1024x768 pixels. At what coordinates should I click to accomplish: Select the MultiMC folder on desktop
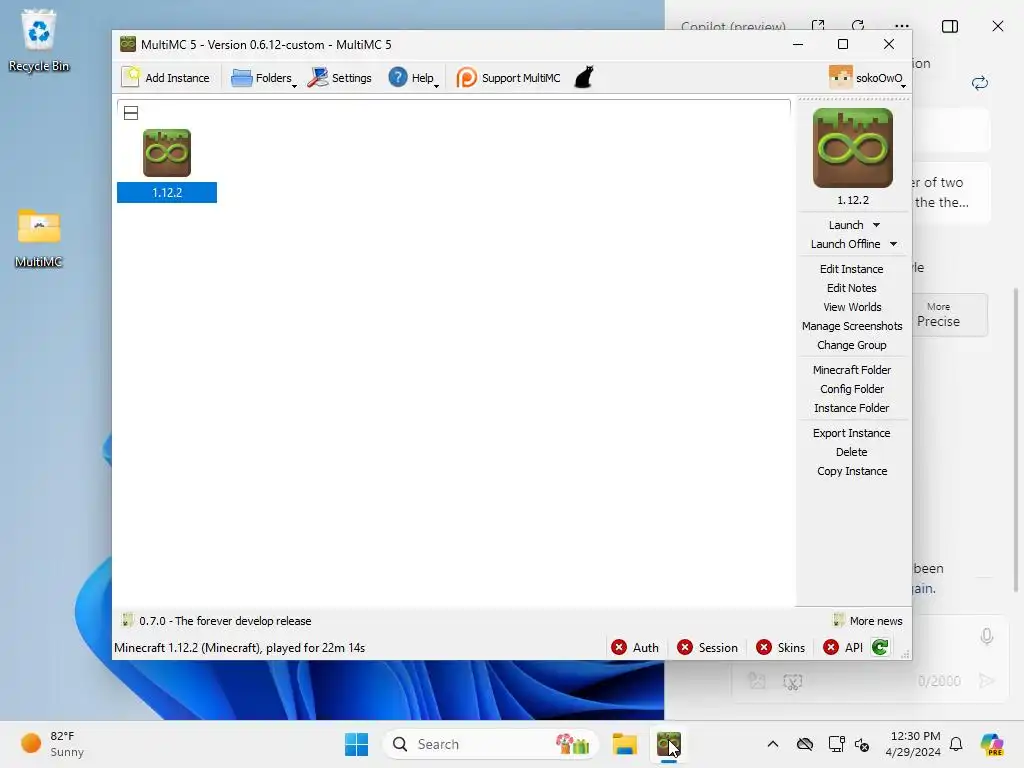[39, 238]
